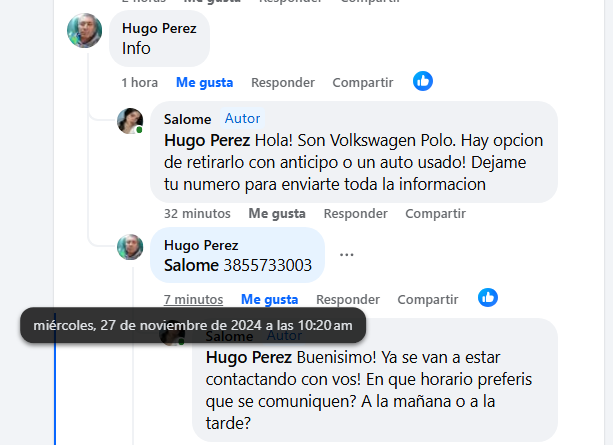This screenshot has width=613, height=445.
Task: Open Hugo Perez's avatar on the Info comment
Action: point(84,31)
